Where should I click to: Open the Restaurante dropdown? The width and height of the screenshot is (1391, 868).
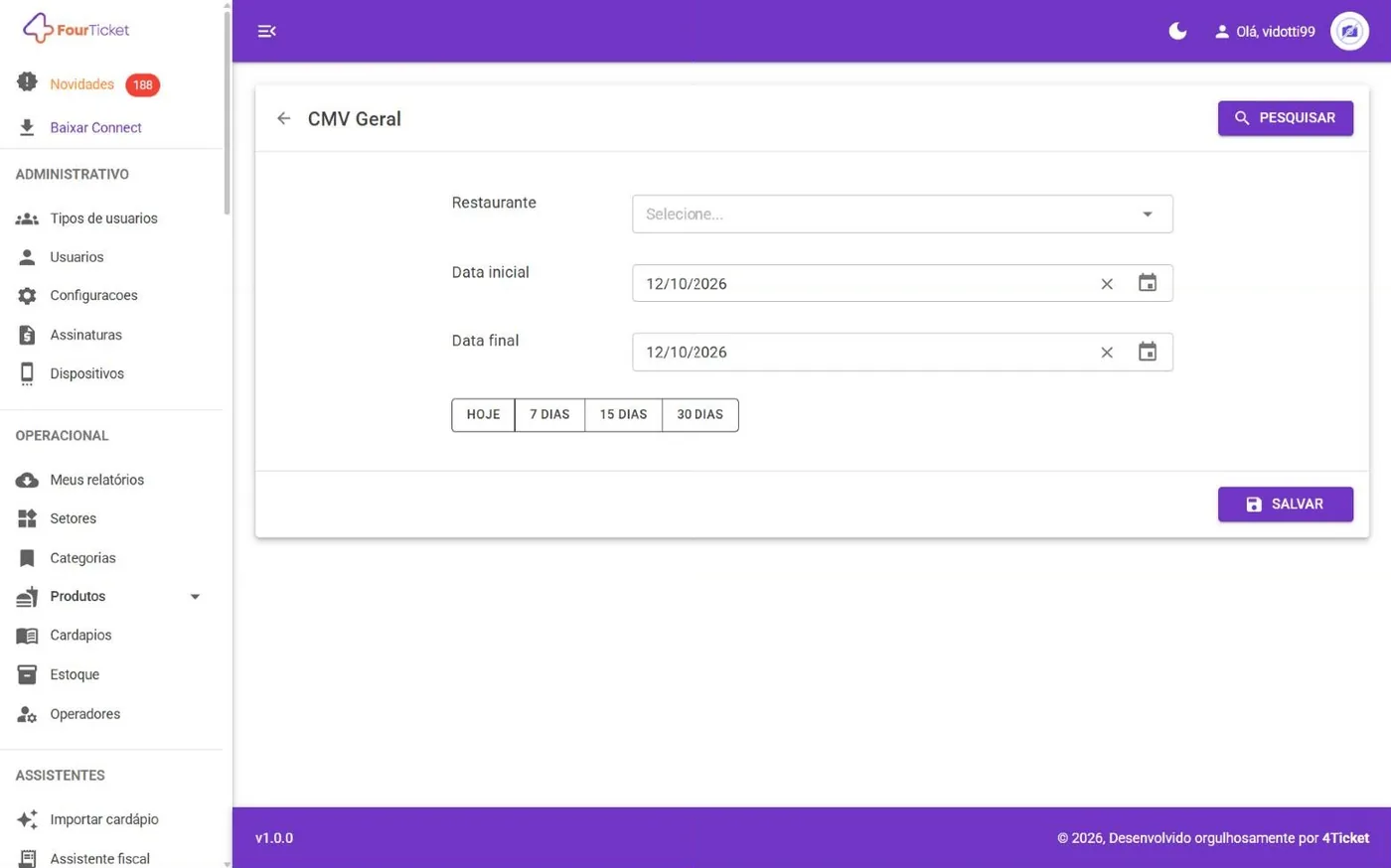point(902,215)
